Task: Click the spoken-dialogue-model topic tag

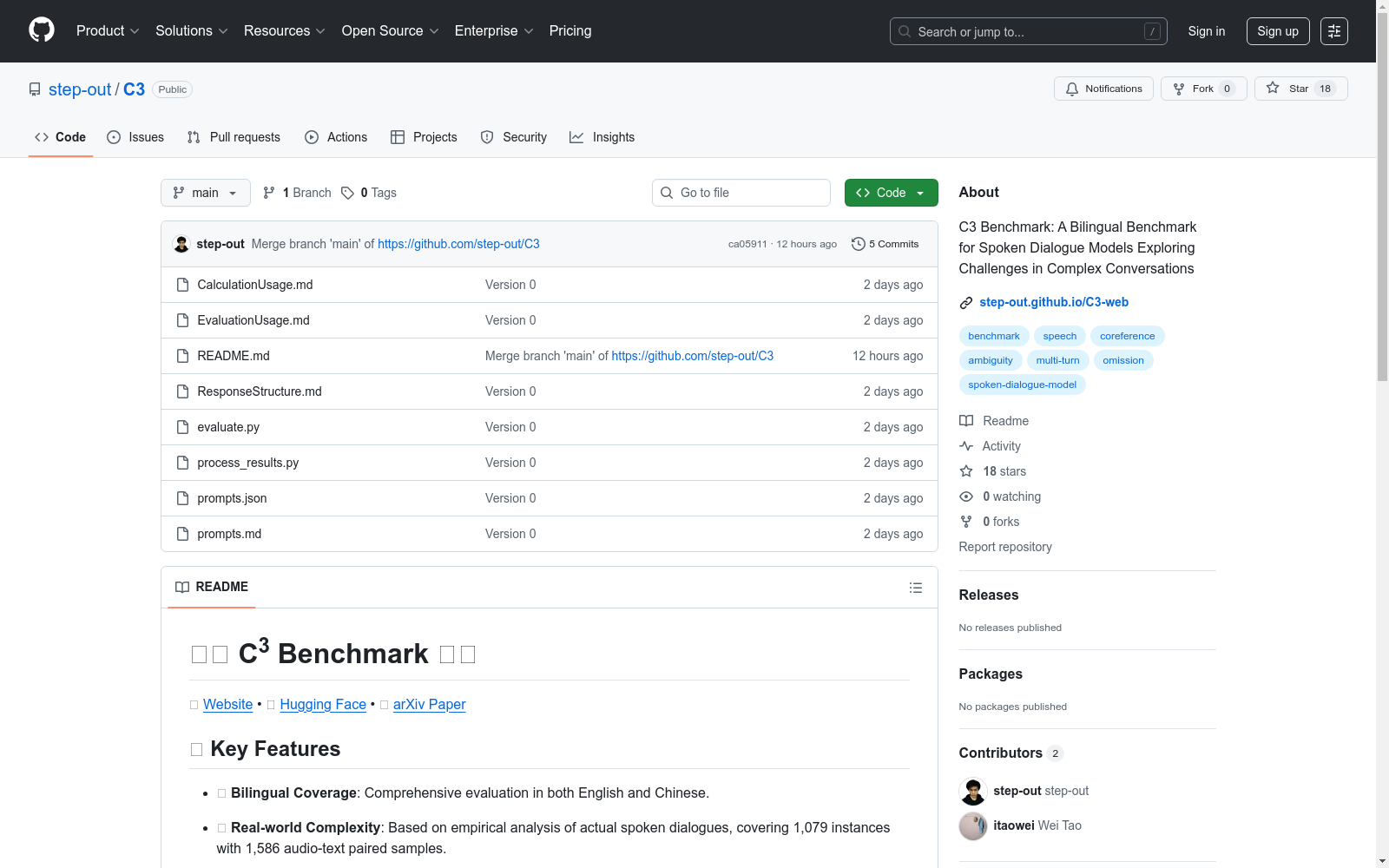Action: pyautogui.click(x=1022, y=385)
